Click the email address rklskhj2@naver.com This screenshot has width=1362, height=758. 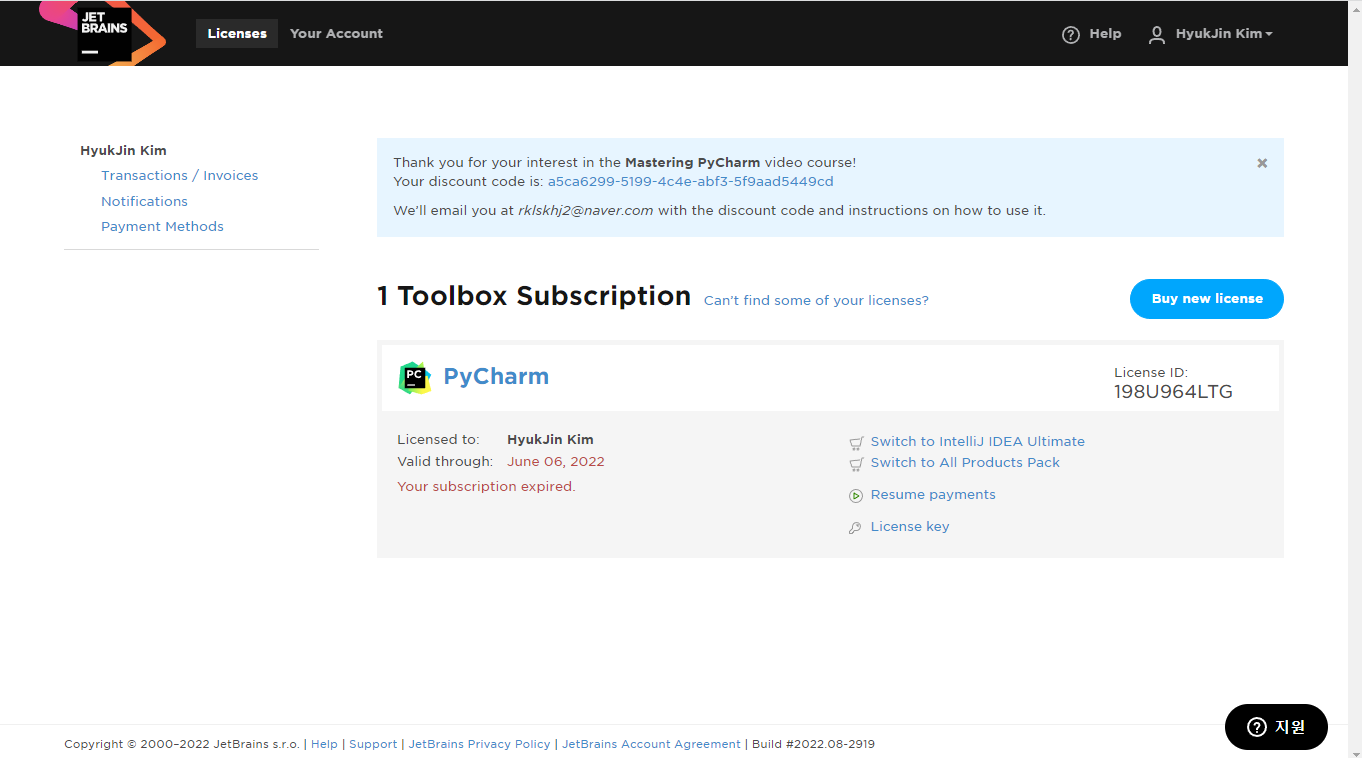[x=586, y=211]
